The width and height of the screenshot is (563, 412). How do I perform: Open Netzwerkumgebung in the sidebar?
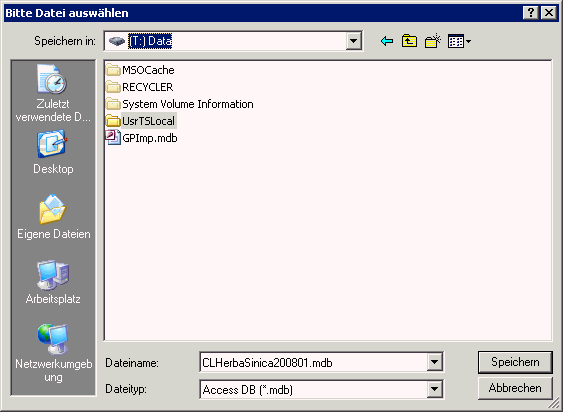tap(53, 353)
